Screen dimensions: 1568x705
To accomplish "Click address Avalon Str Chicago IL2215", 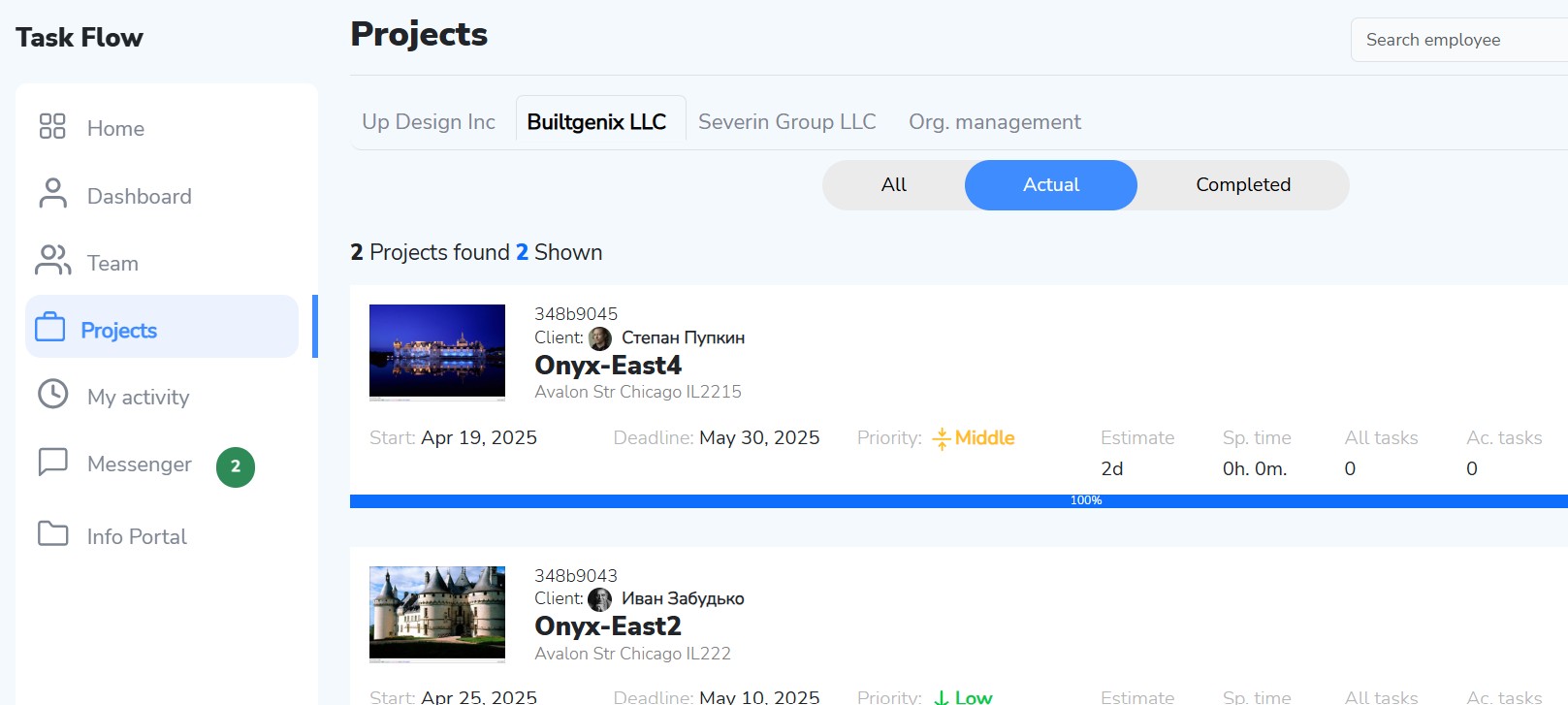I will [638, 392].
